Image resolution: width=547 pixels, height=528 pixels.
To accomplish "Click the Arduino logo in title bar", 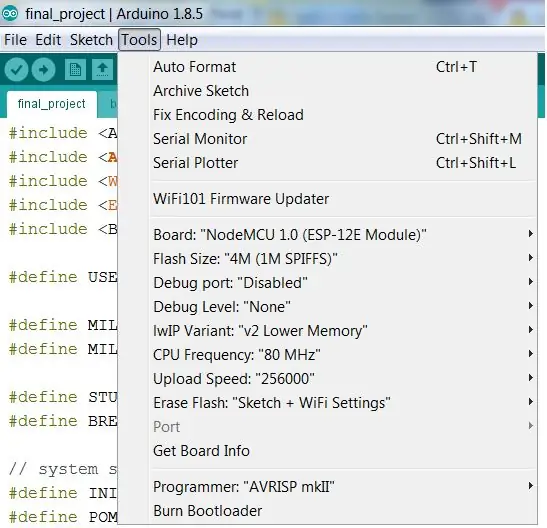I will point(10,13).
